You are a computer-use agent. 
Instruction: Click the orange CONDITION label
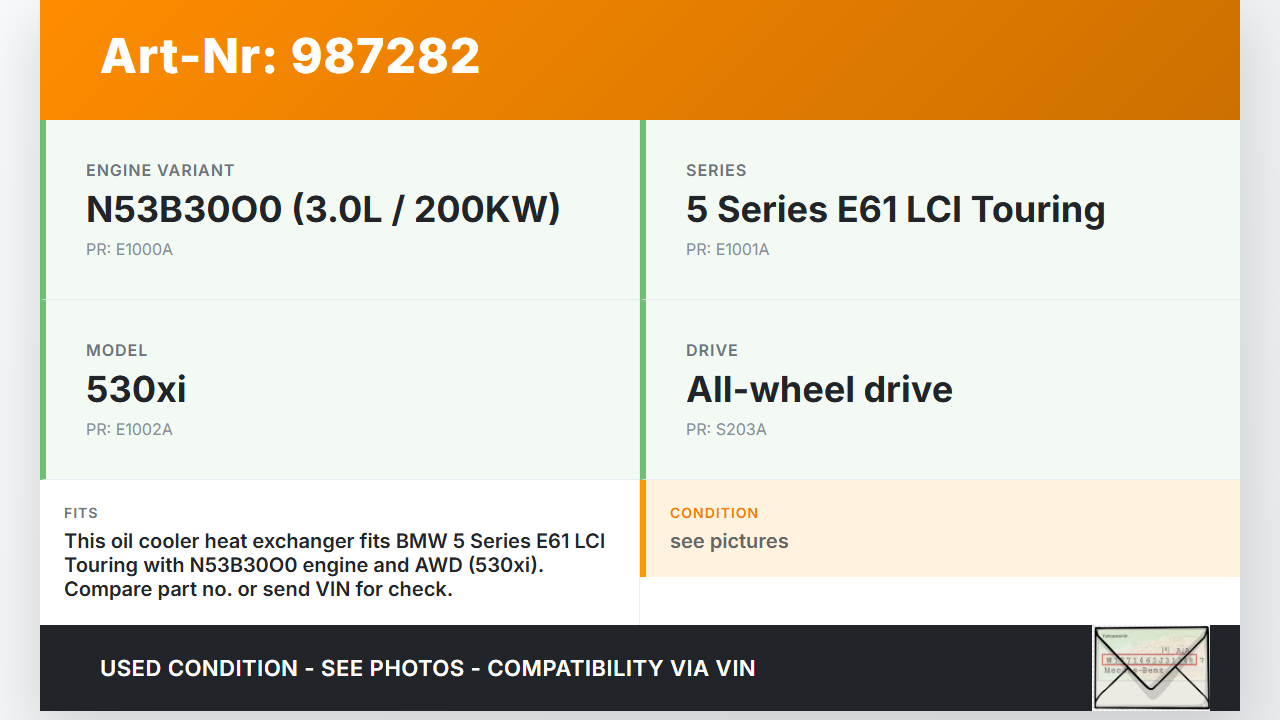(714, 513)
